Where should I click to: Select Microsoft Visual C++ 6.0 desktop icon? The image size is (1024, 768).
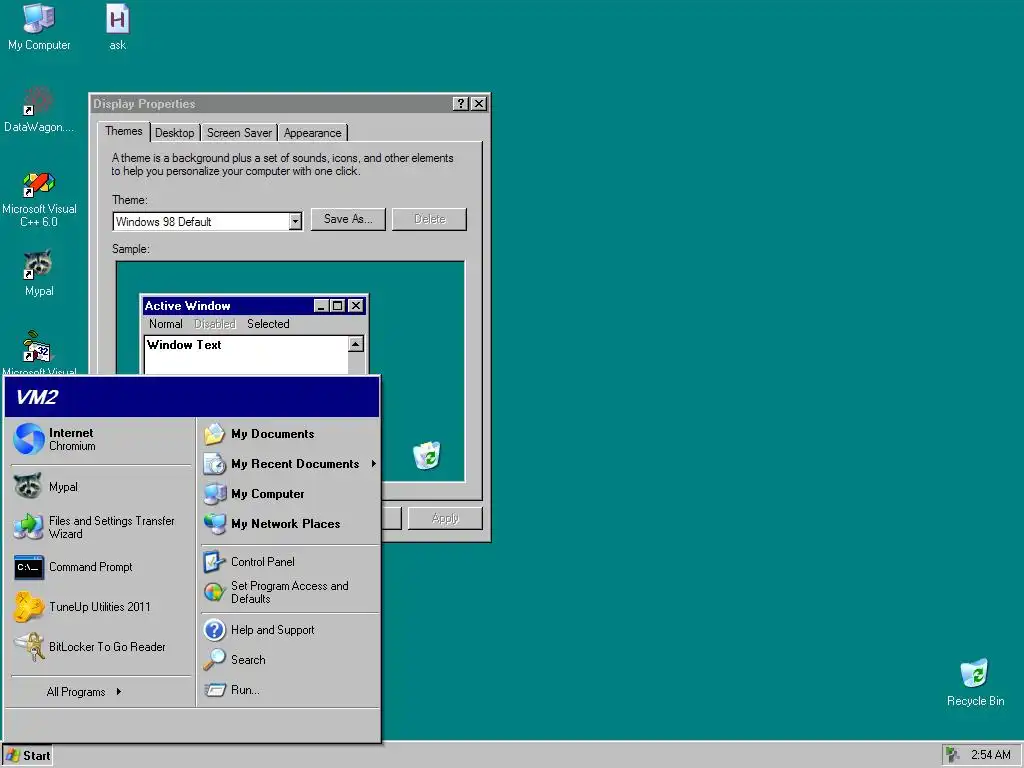[x=39, y=199]
